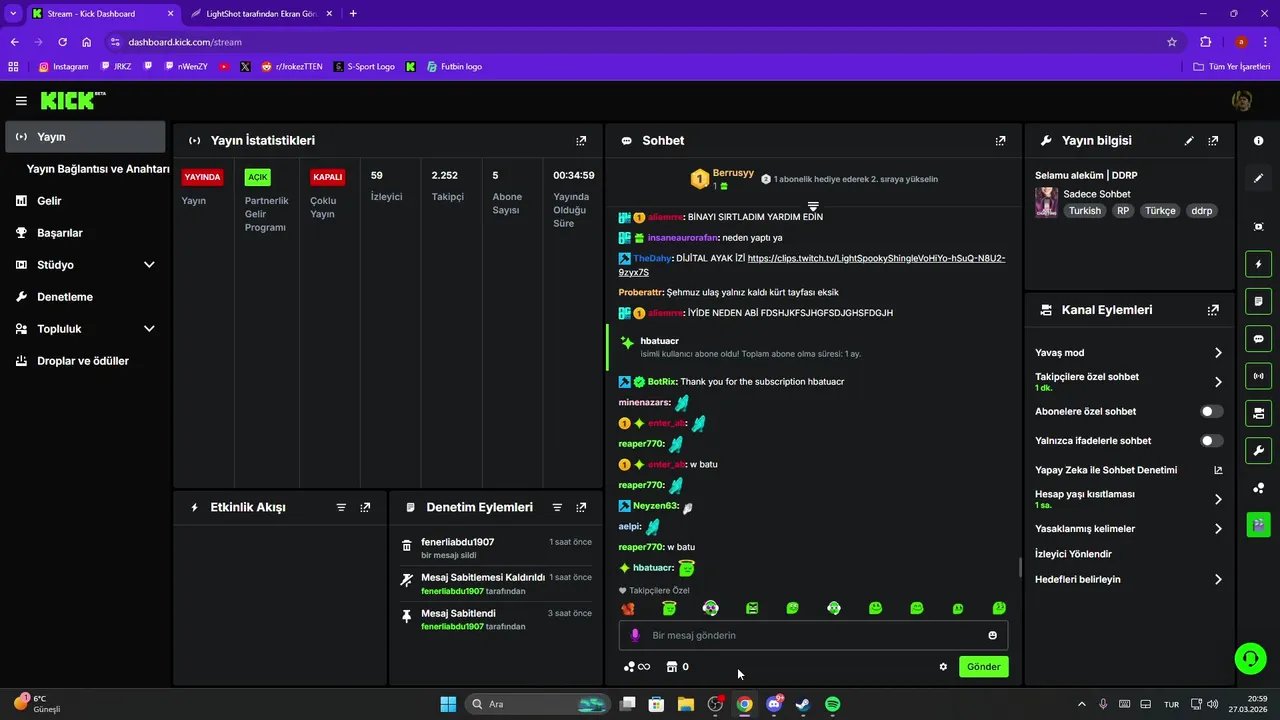Click the Kick logo in the header

click(72, 100)
